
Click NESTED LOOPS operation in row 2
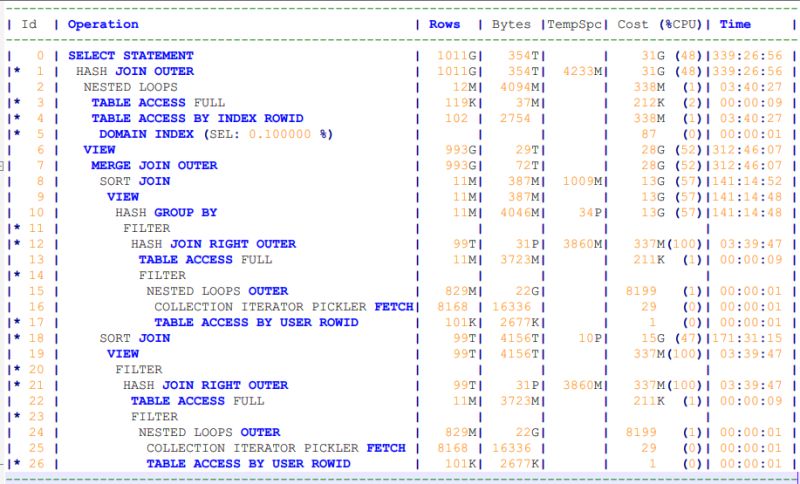tap(131, 87)
